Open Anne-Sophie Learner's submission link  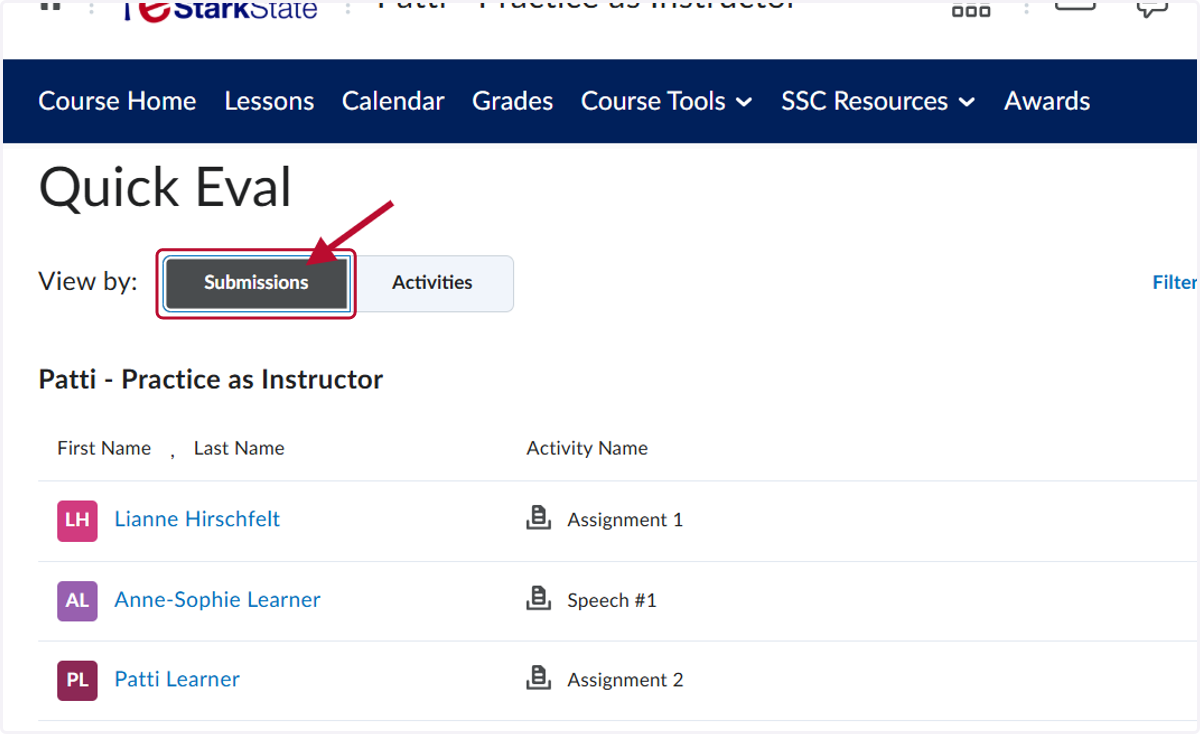coord(217,599)
